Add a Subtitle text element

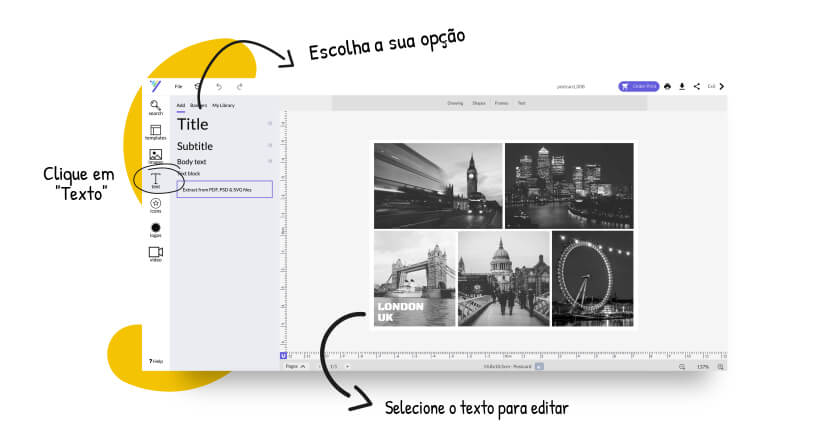[195, 146]
